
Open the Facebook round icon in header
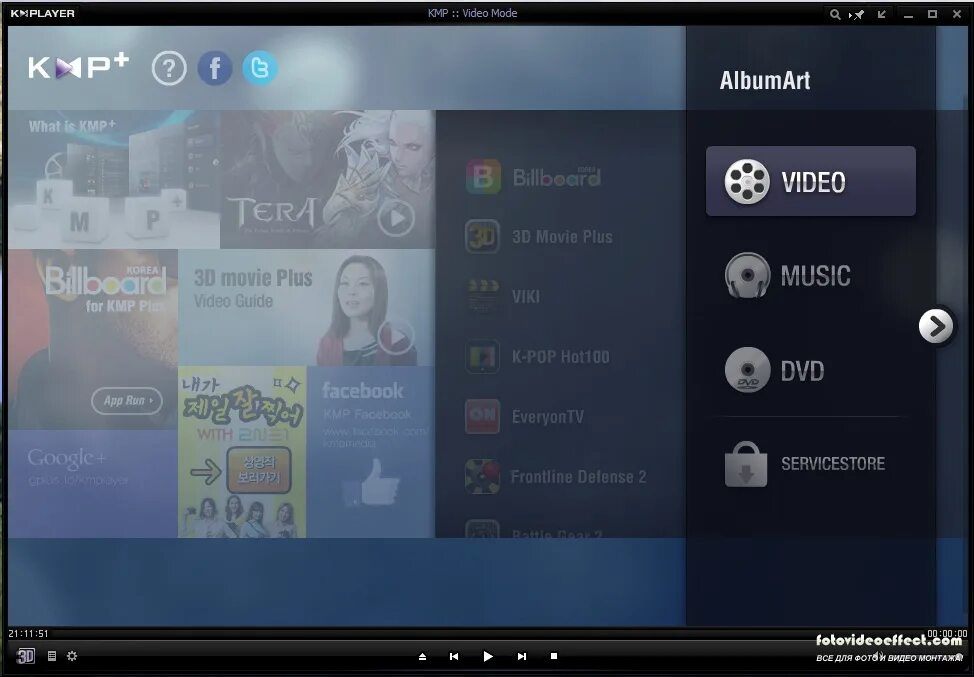pyautogui.click(x=215, y=68)
